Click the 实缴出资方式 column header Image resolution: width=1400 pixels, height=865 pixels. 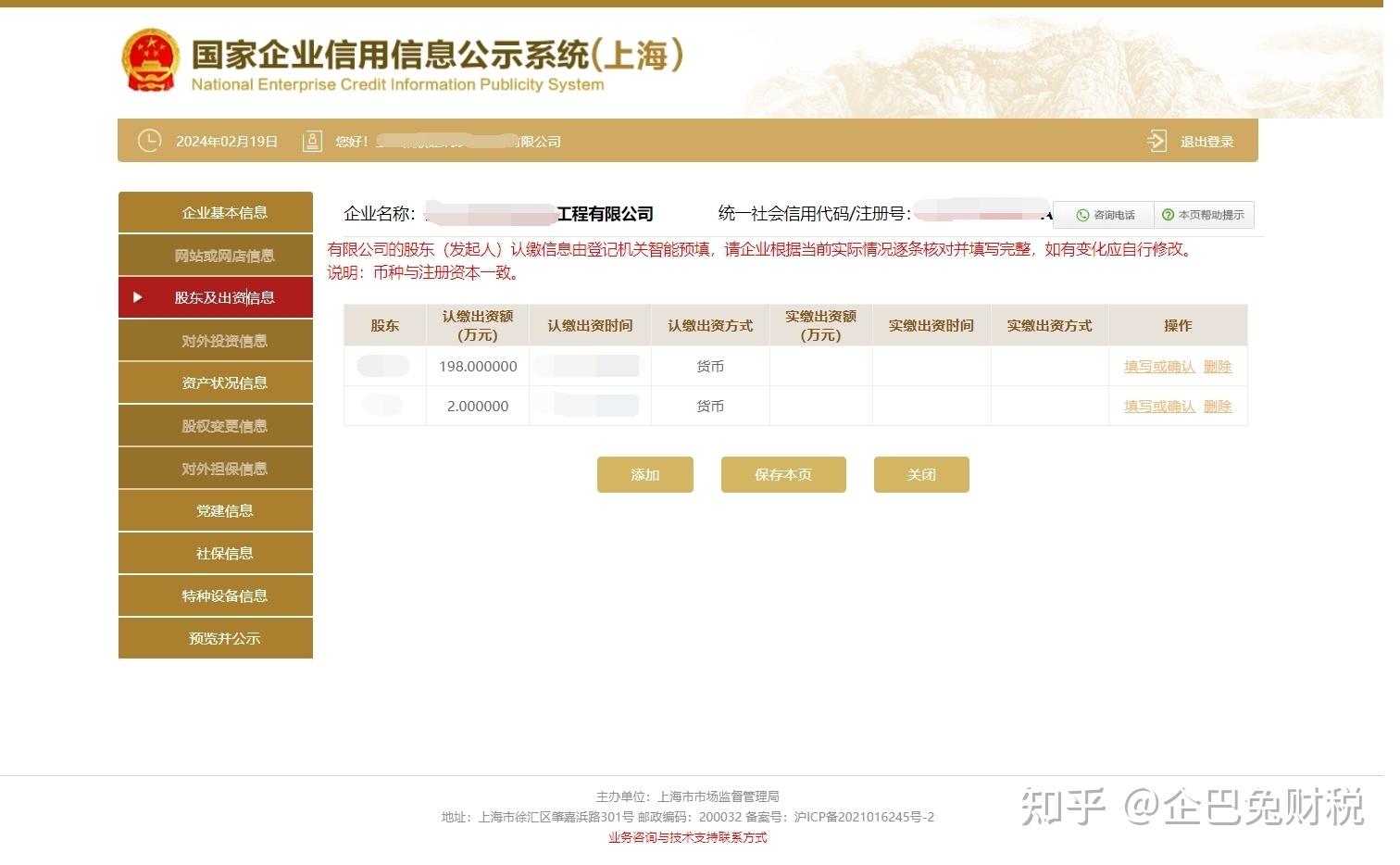click(1050, 326)
